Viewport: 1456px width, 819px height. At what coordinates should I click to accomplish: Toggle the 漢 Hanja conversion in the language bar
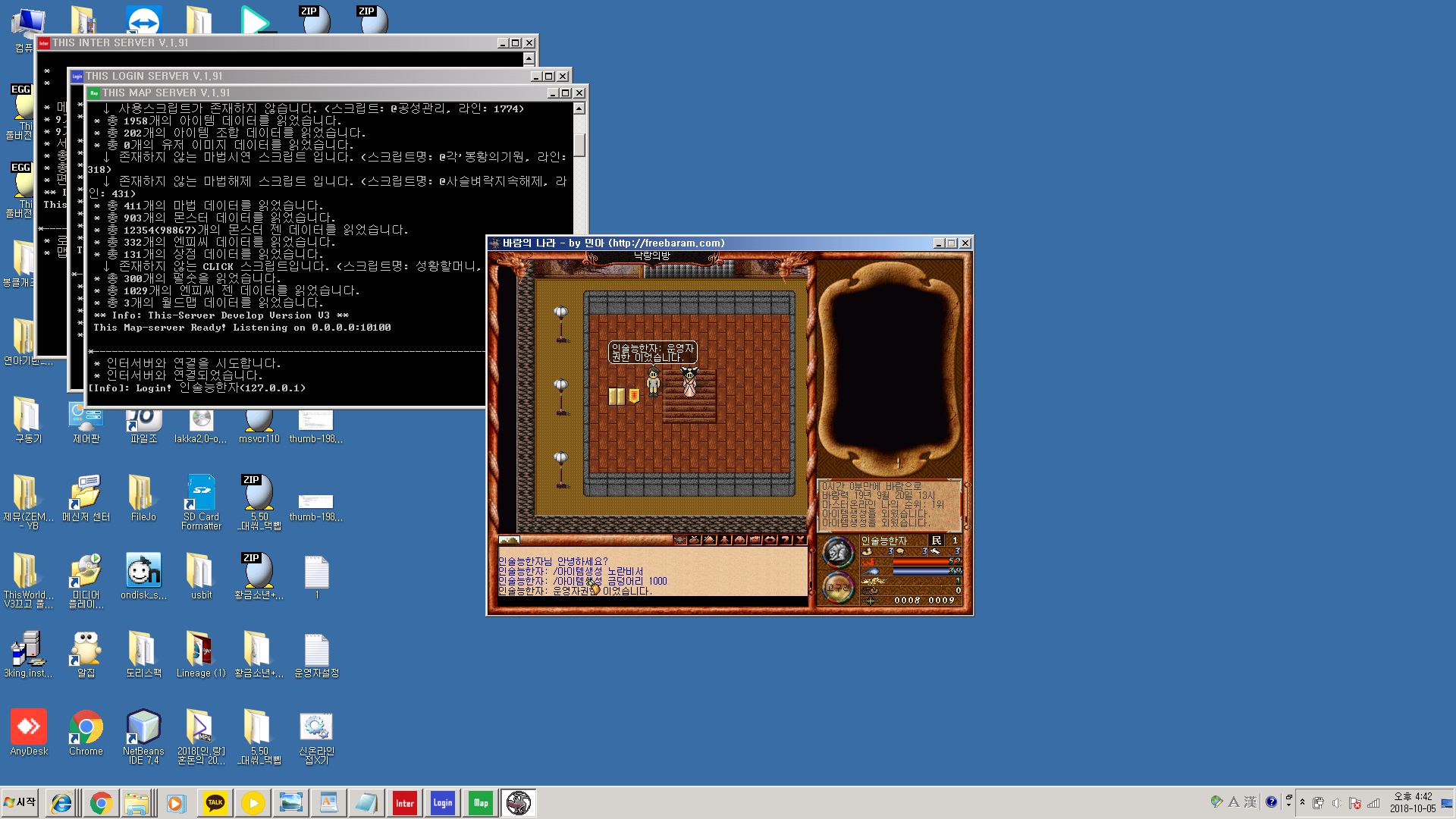(x=1250, y=802)
